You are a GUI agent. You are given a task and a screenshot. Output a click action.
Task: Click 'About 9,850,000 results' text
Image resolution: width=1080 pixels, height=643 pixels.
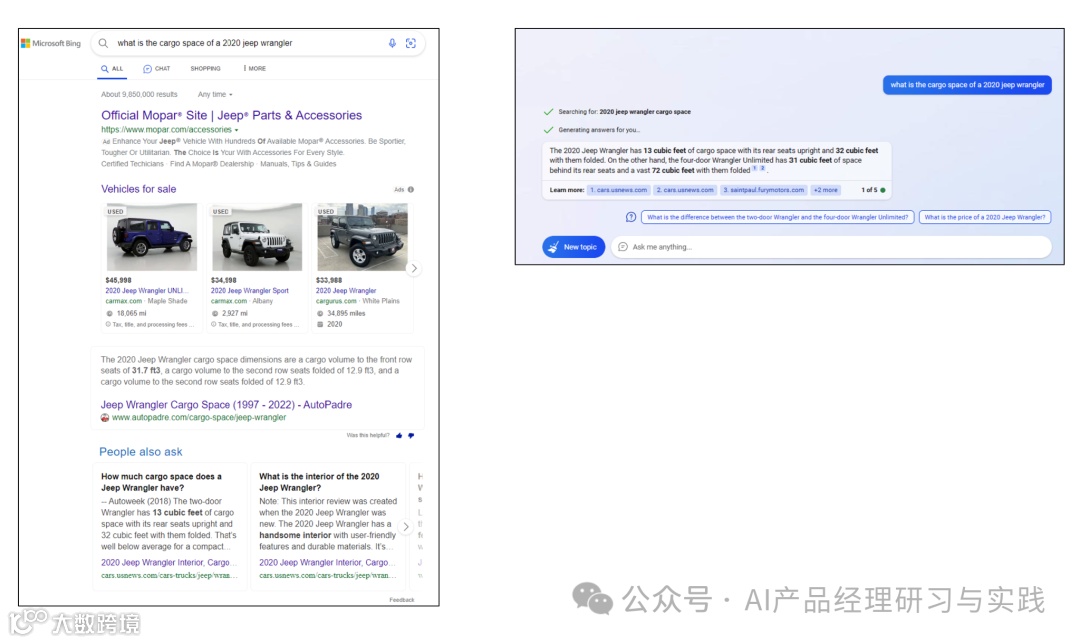(x=139, y=94)
